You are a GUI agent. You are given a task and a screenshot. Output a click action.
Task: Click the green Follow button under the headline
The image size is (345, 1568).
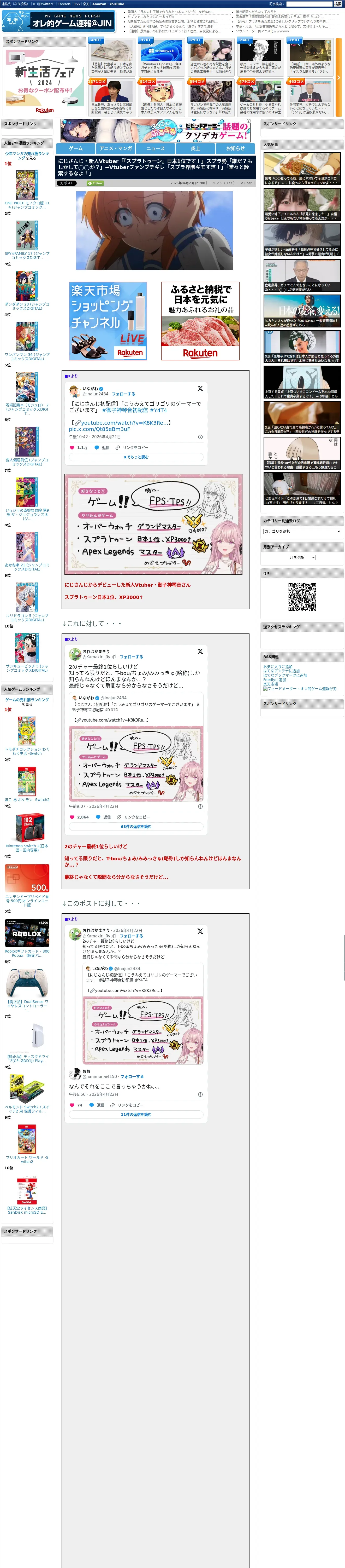click(x=95, y=183)
